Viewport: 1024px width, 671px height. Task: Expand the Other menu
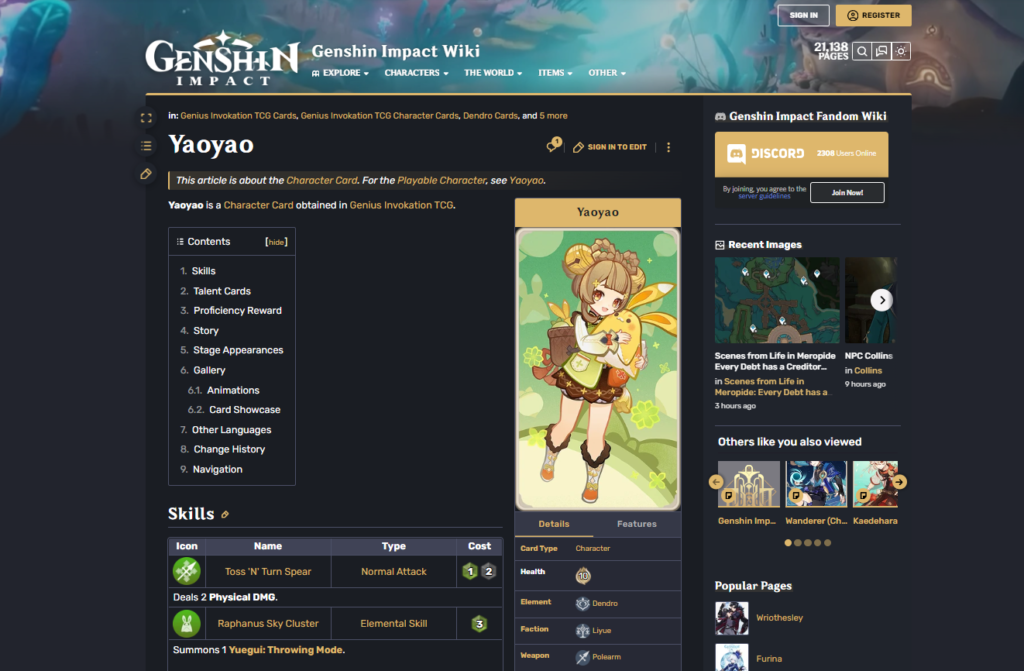[607, 73]
